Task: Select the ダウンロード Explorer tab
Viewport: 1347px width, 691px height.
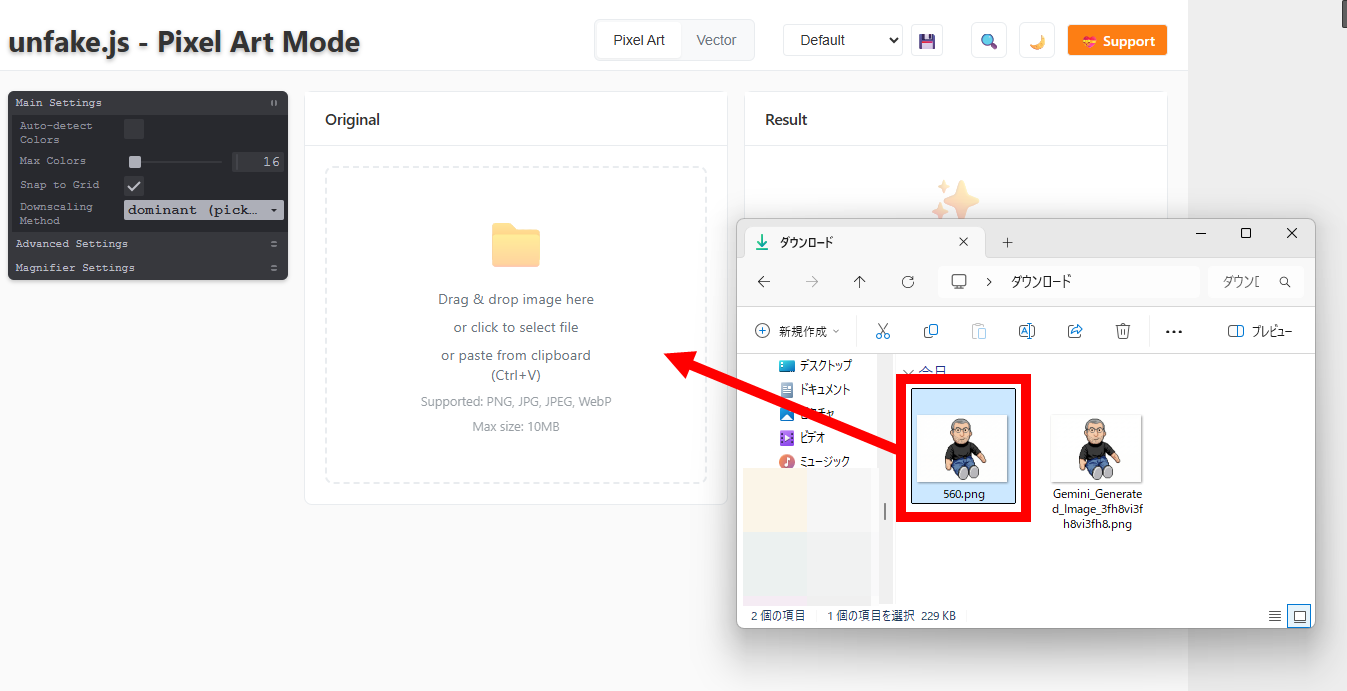Action: click(x=864, y=242)
